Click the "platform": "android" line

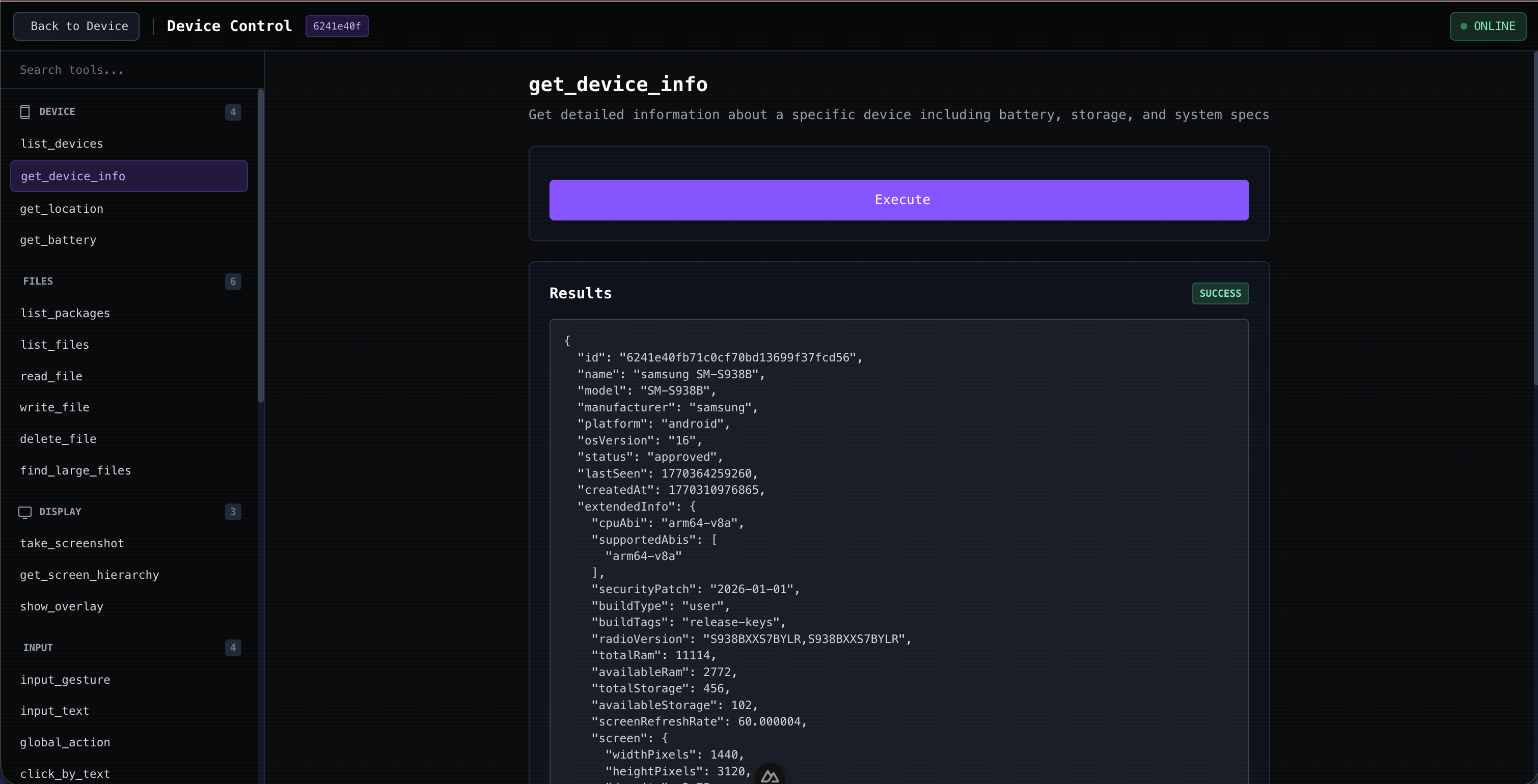coord(654,424)
